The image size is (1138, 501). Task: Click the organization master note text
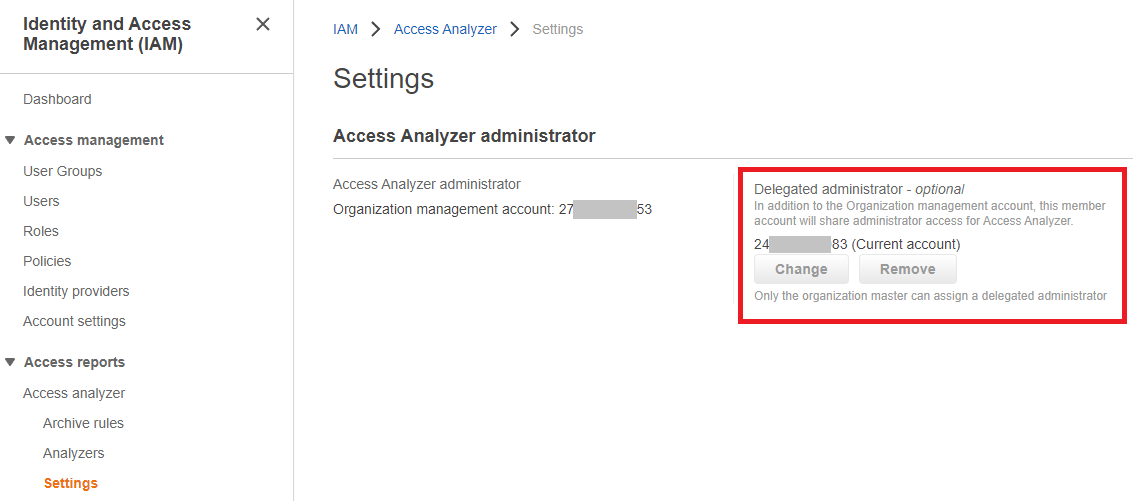(930, 296)
